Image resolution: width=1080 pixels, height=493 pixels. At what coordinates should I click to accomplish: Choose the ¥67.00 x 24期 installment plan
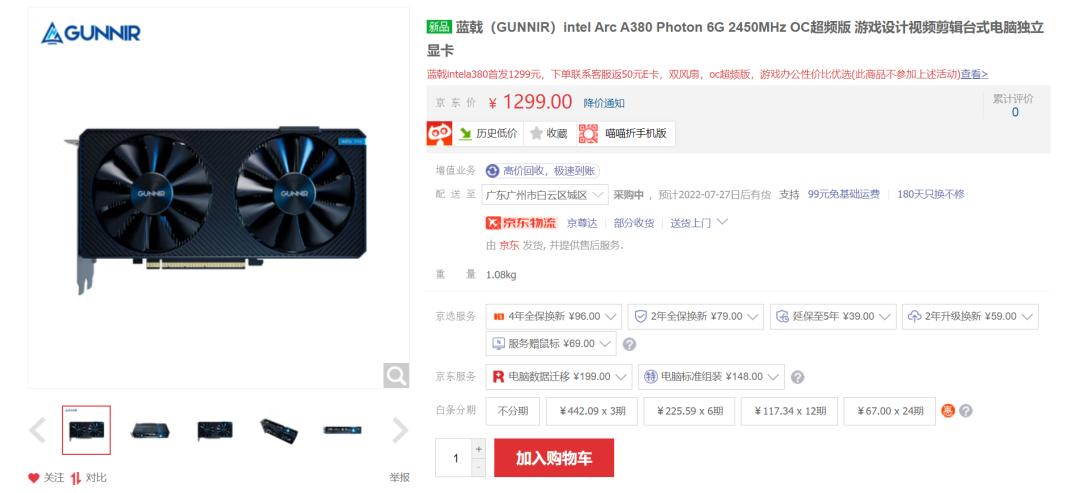890,411
